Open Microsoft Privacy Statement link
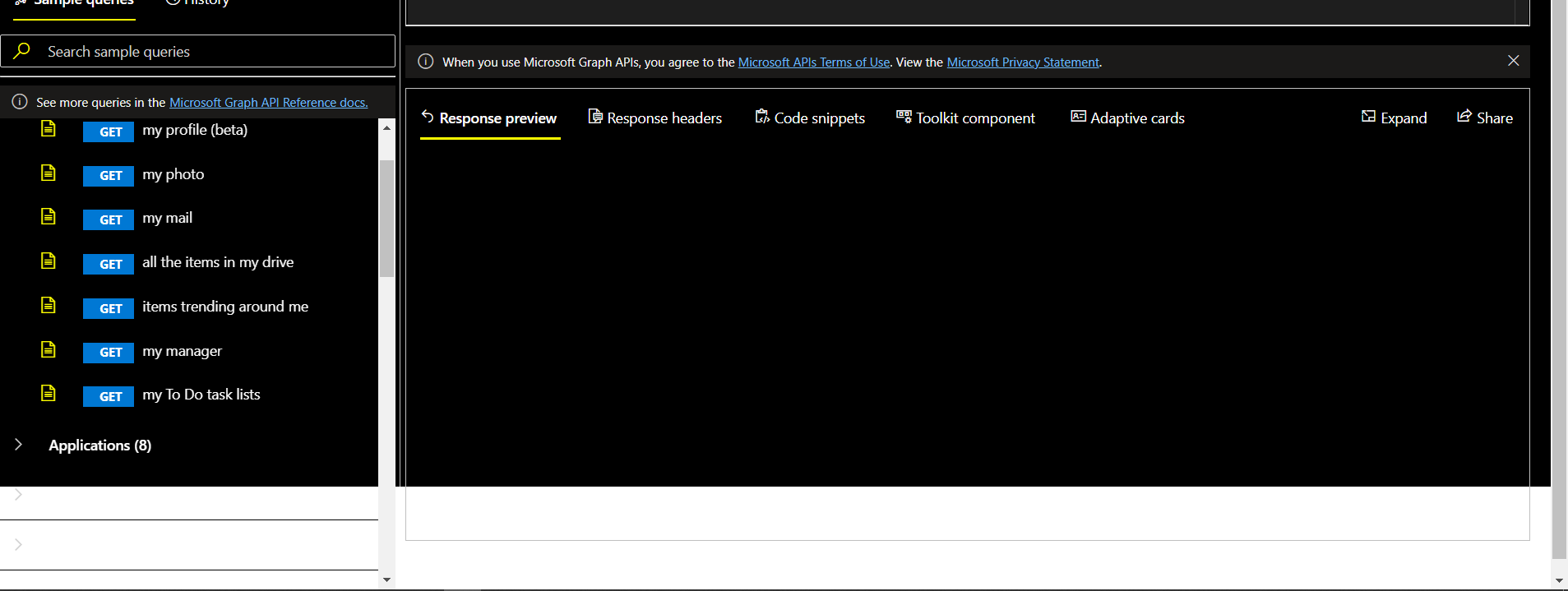1568x591 pixels. click(x=1023, y=62)
